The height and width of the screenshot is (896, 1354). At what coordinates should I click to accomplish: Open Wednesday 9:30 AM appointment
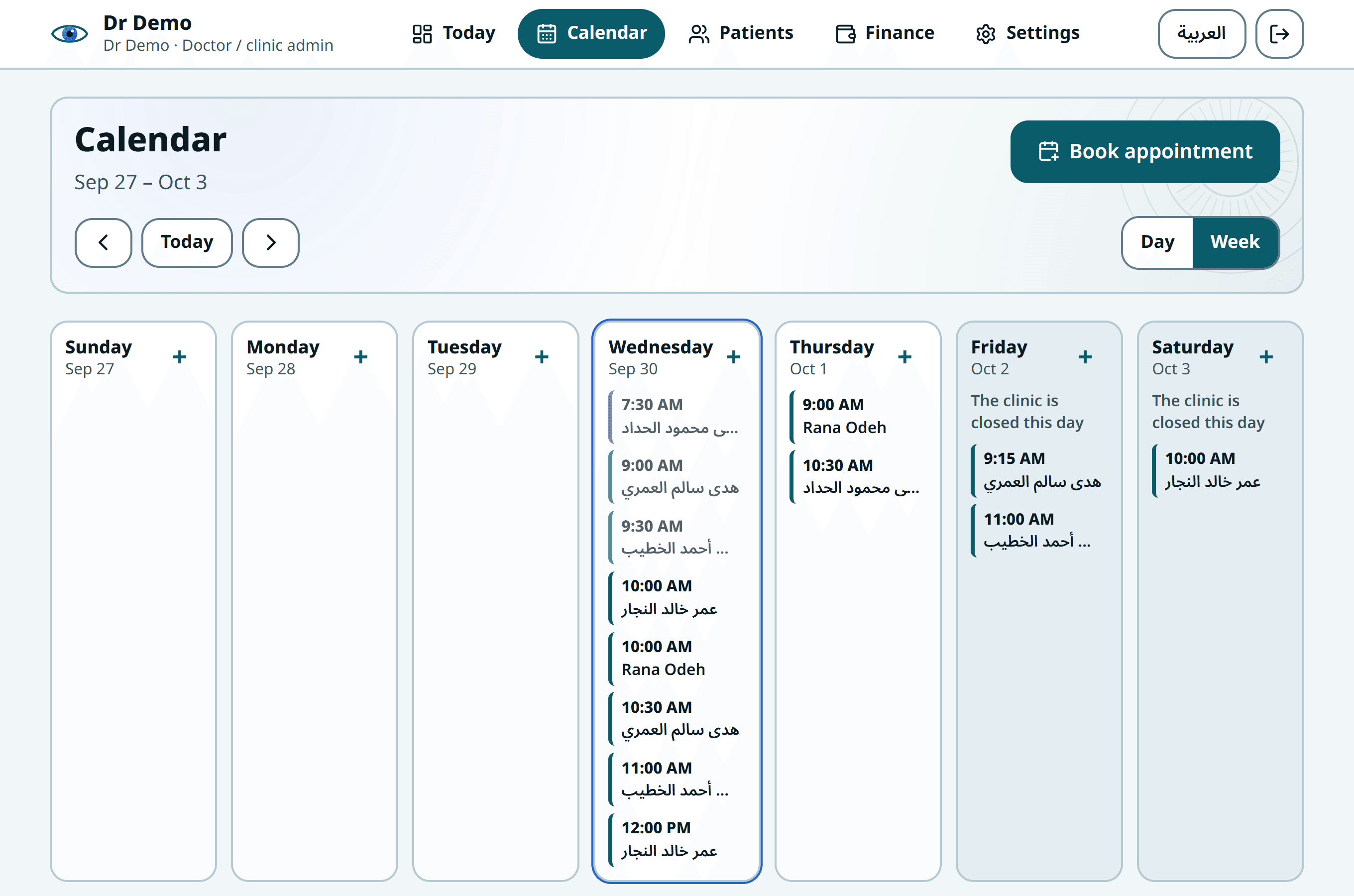coord(677,537)
